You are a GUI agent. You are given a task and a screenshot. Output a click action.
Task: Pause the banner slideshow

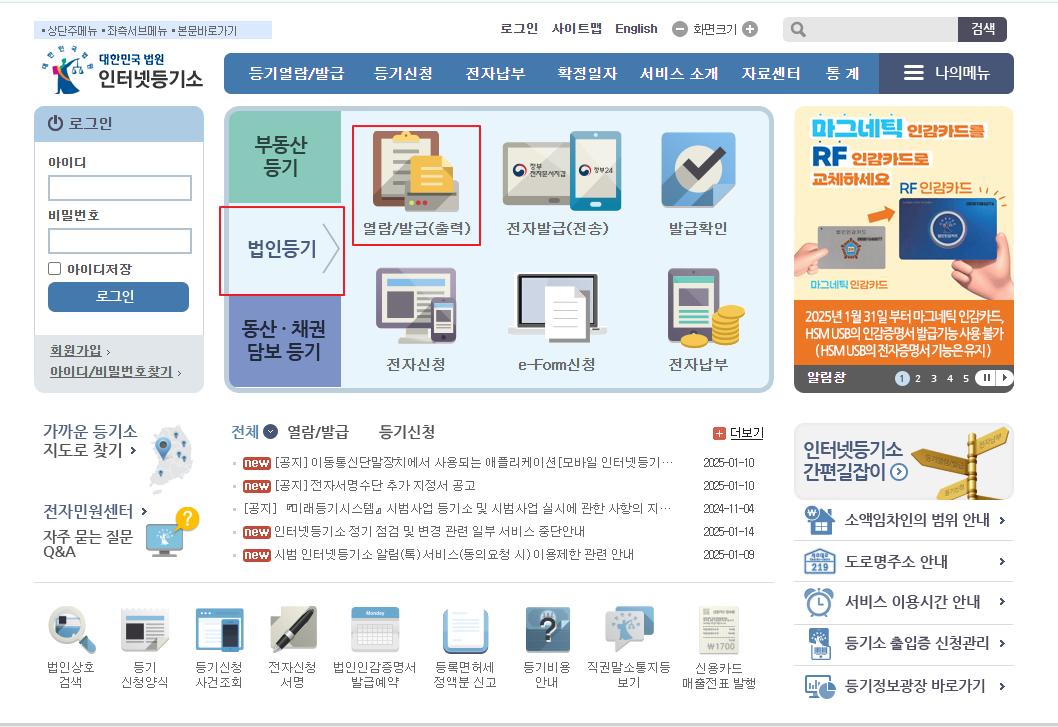point(986,378)
